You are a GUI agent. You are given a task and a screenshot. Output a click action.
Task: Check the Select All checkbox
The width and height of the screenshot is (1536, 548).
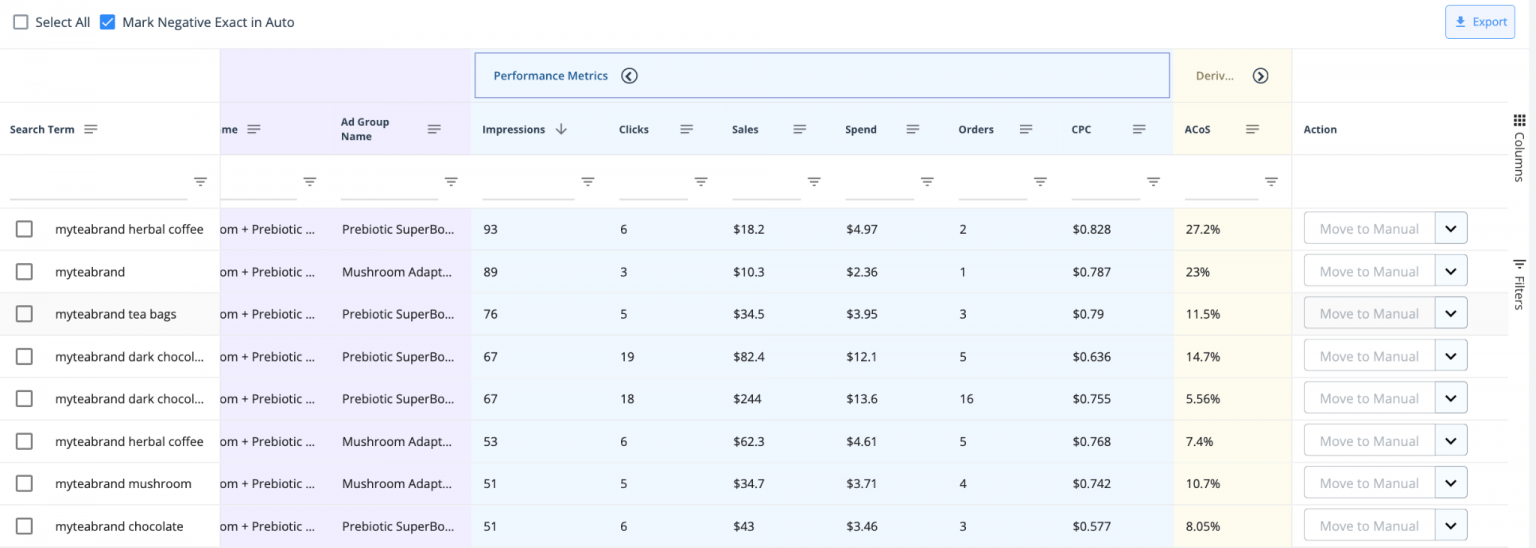tap(21, 22)
